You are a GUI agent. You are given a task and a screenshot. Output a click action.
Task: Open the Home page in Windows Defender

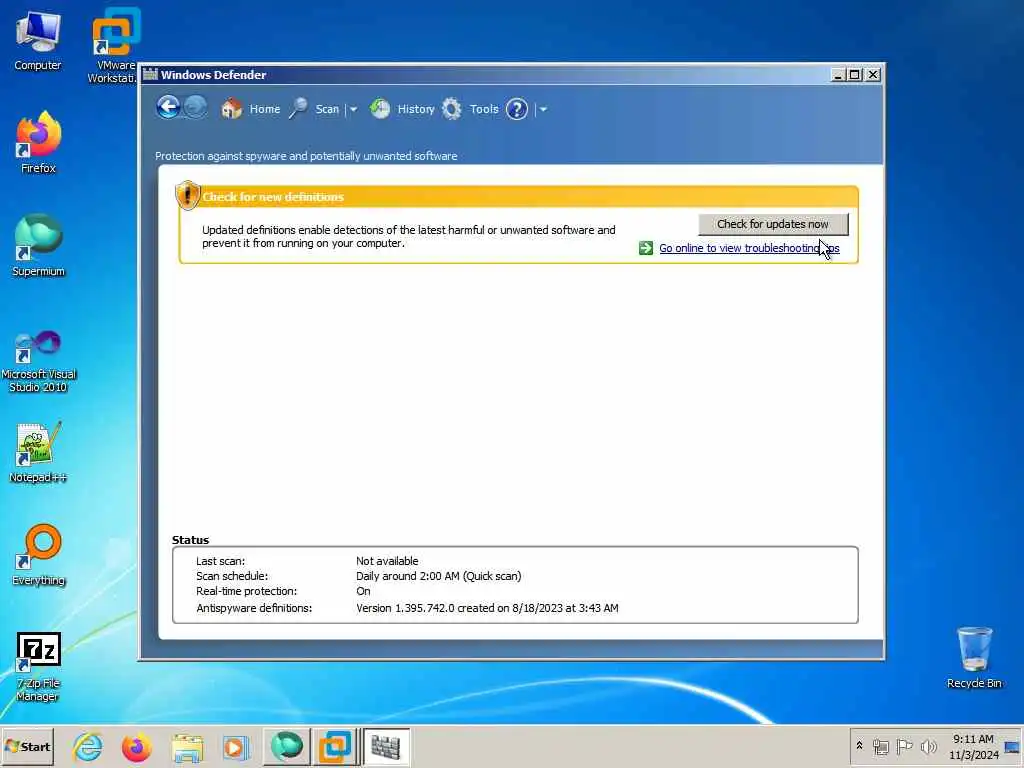(251, 109)
